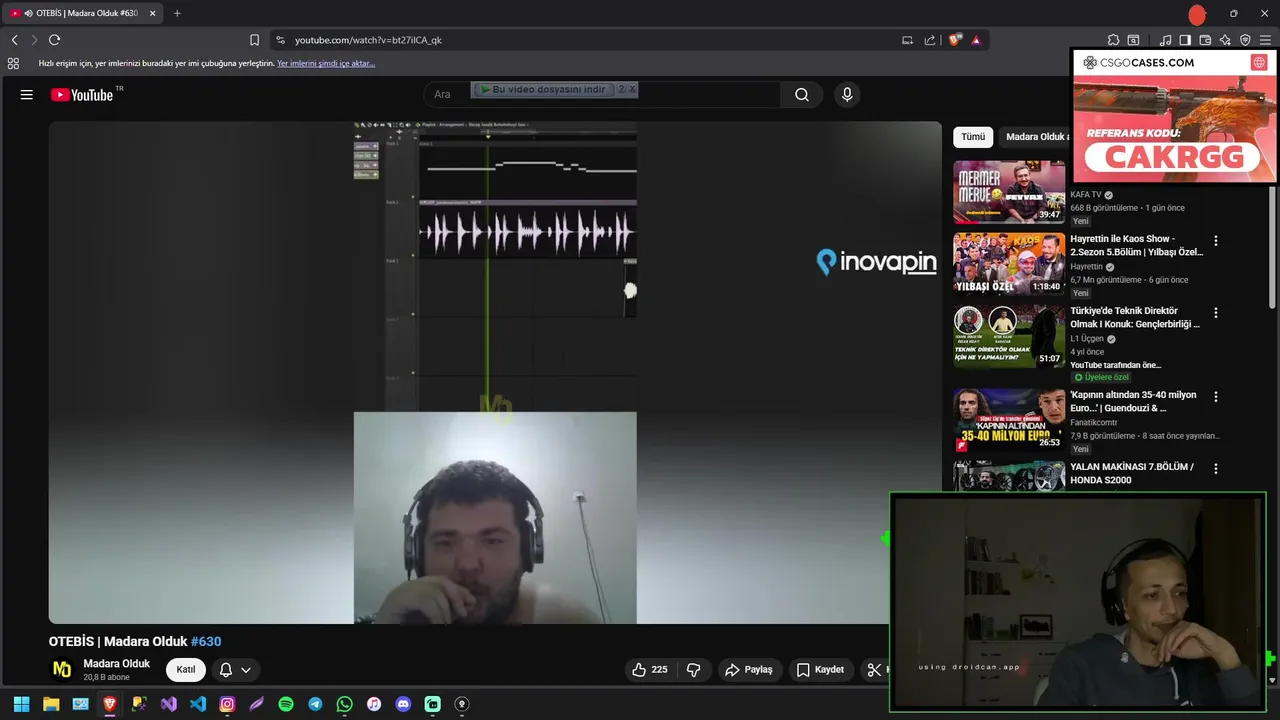
Task: Open WhatsApp from taskbar
Action: (x=345, y=704)
